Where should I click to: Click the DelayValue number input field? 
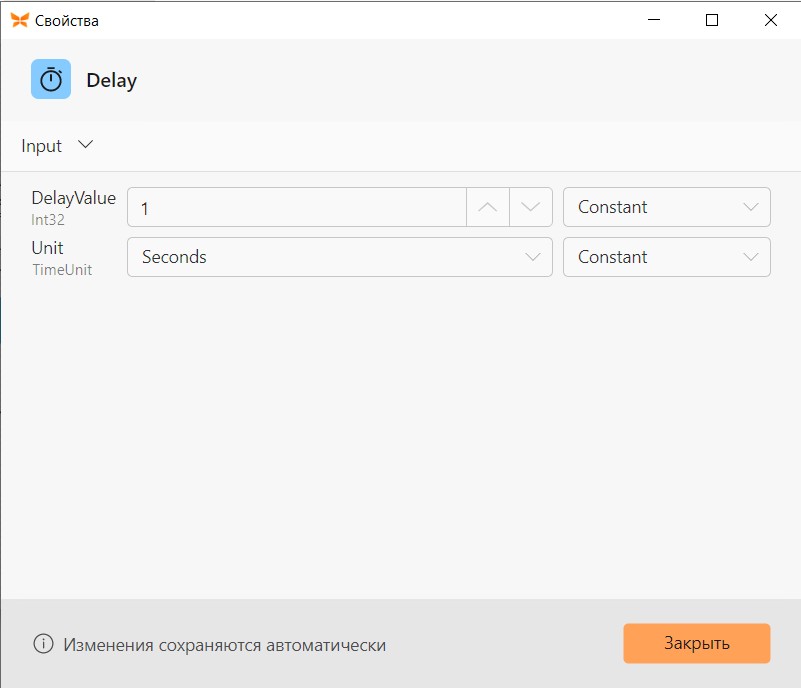(297, 207)
